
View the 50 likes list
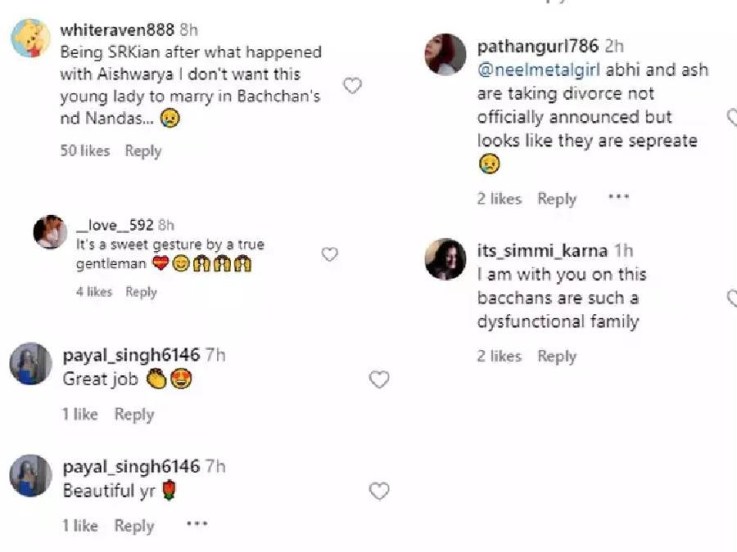pyautogui.click(x=85, y=151)
